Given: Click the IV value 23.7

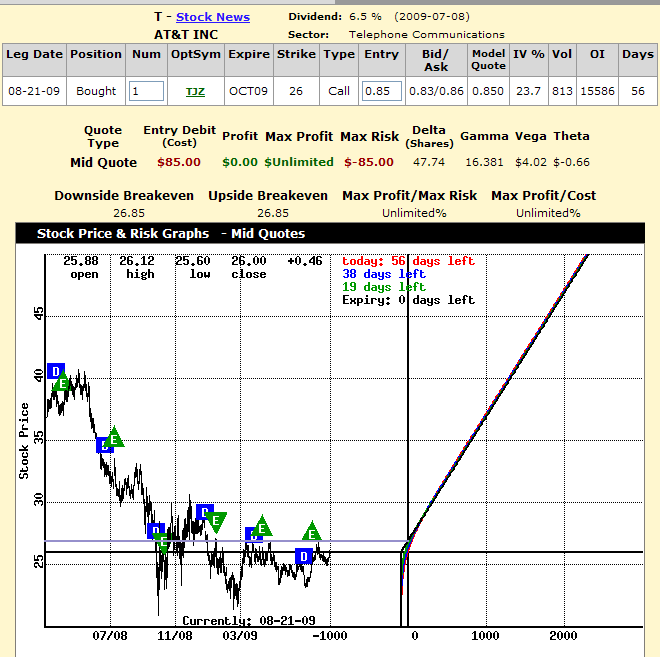Looking at the screenshot, I should [x=528, y=91].
